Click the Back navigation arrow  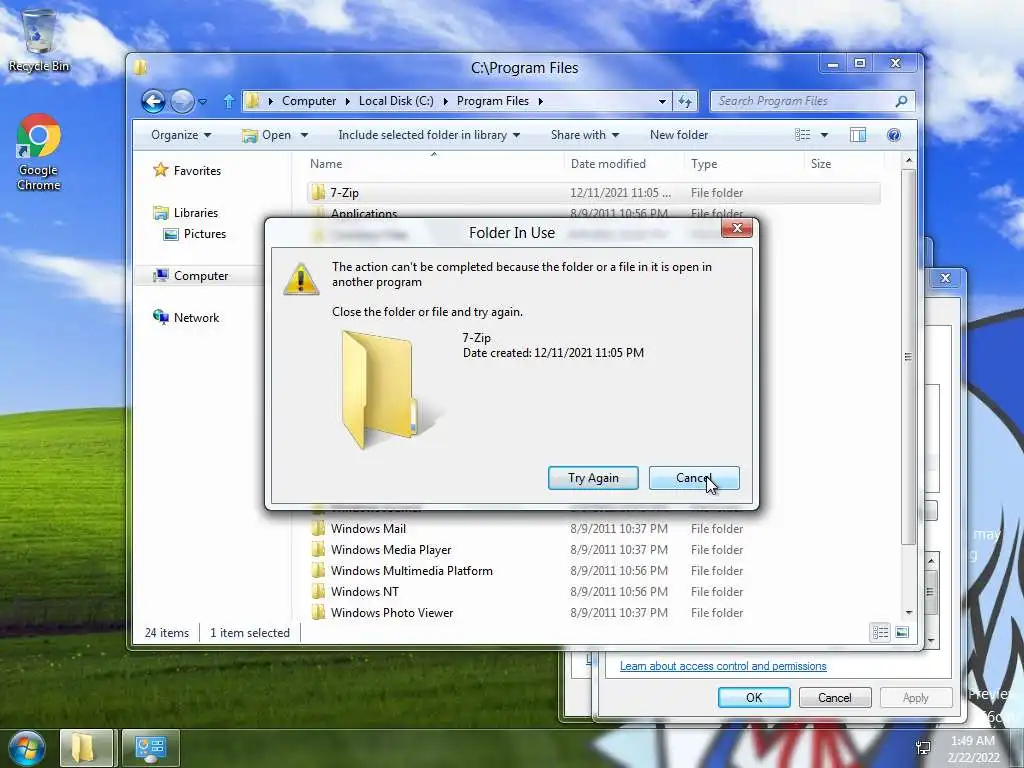(x=153, y=101)
